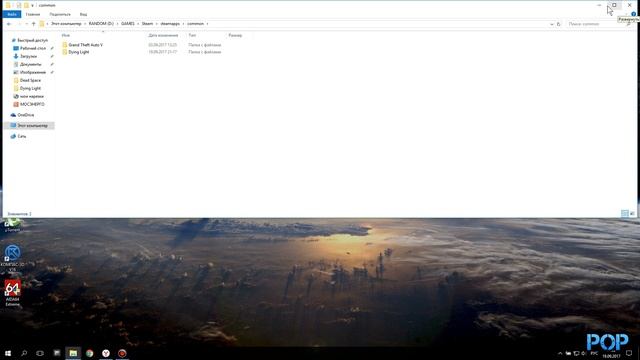
Task: Click the KOMПAC-3D desktop shortcut
Action: click(12, 259)
